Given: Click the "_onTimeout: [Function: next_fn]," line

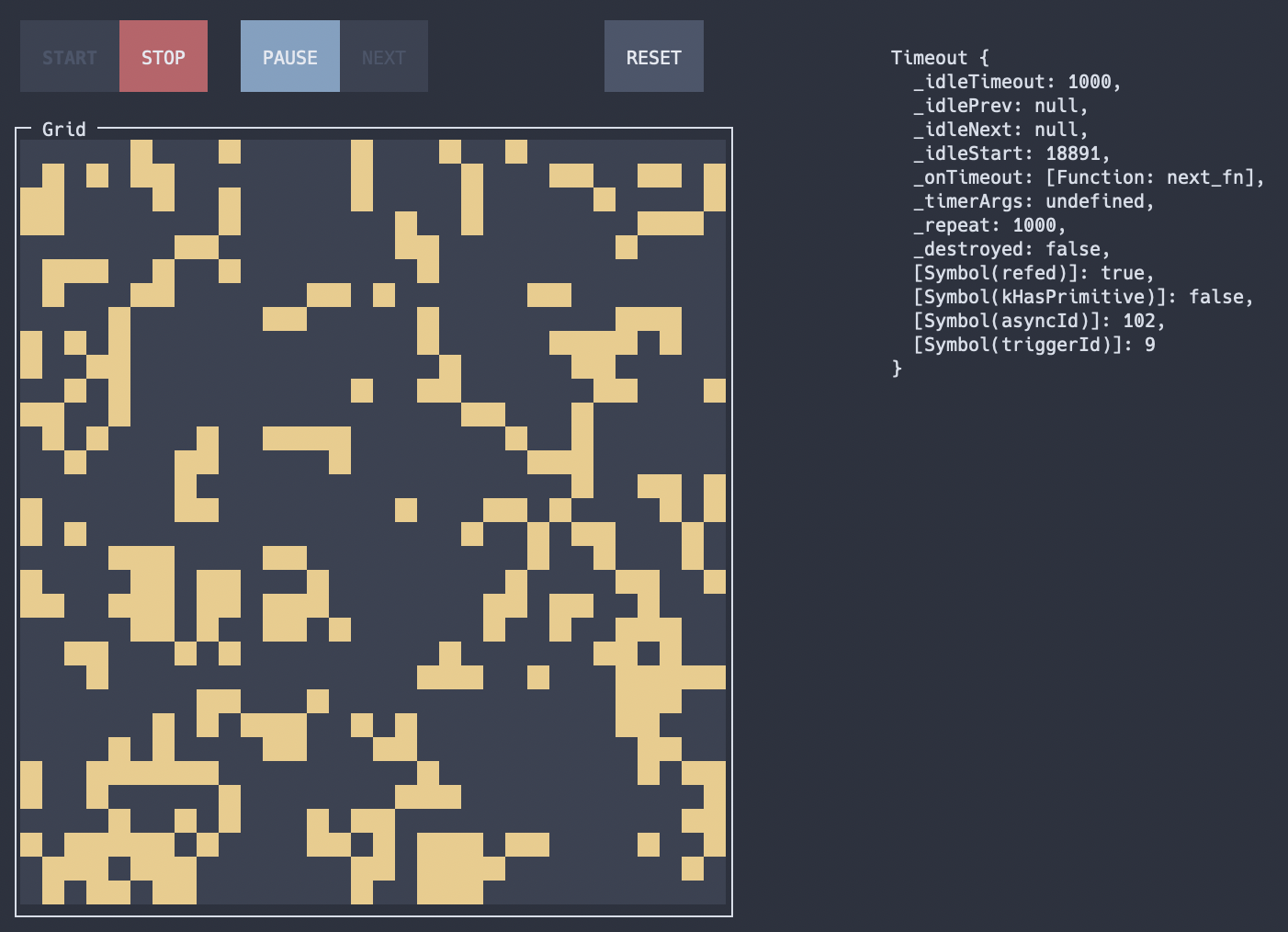Looking at the screenshot, I should point(1090,177).
